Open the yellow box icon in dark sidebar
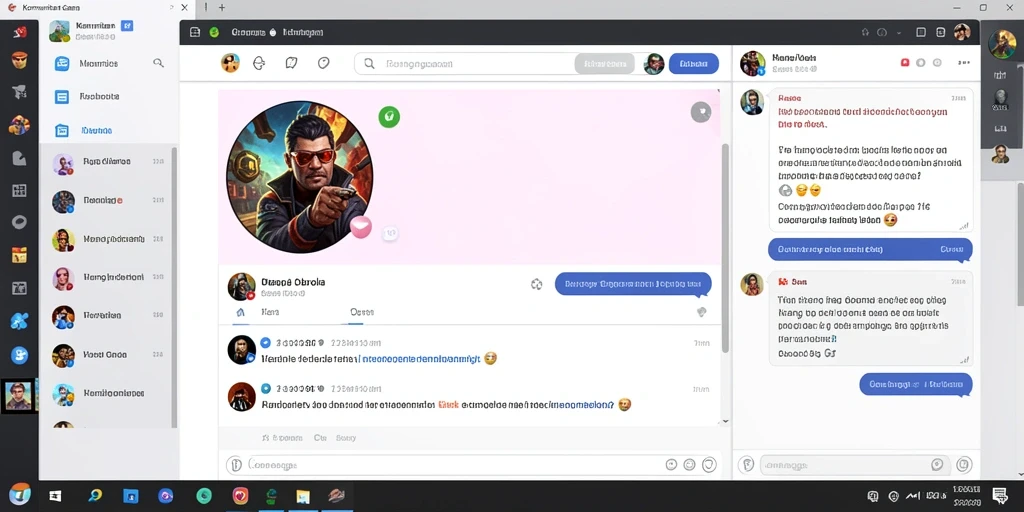 [19, 255]
